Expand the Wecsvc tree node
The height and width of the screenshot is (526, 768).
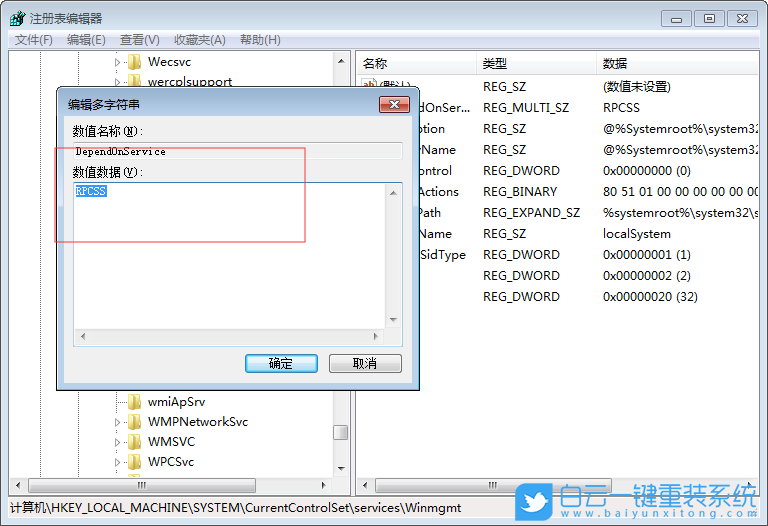[117, 62]
